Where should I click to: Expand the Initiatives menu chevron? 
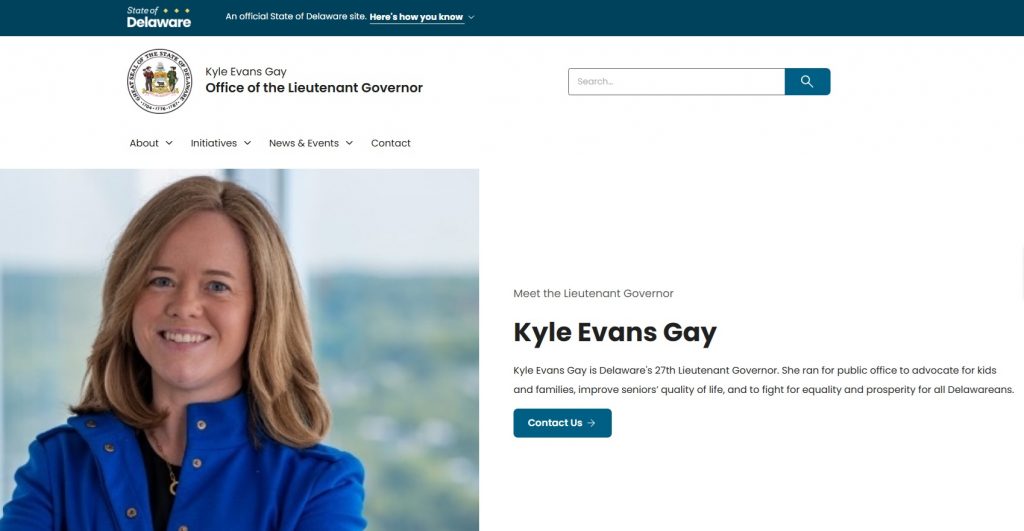[x=248, y=143]
